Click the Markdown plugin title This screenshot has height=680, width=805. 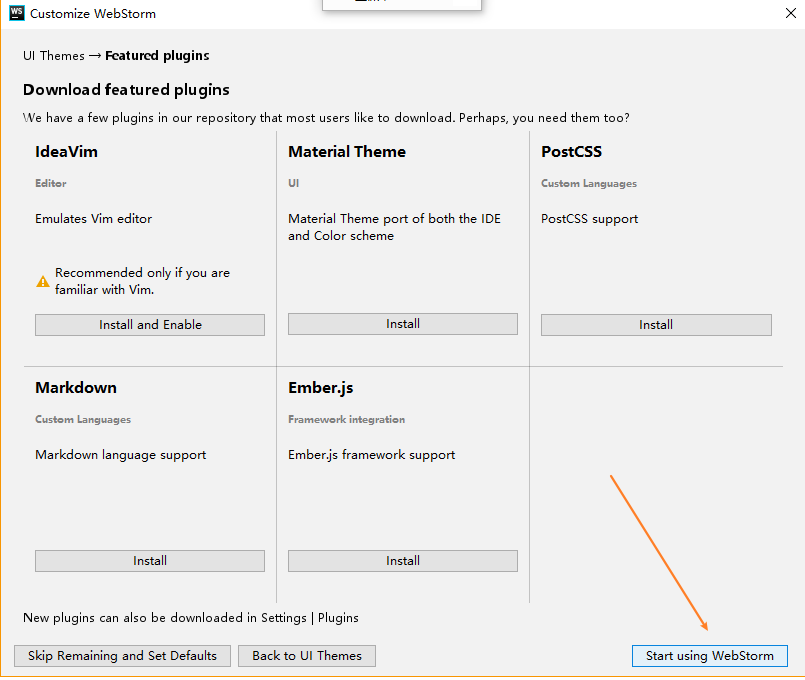point(76,388)
